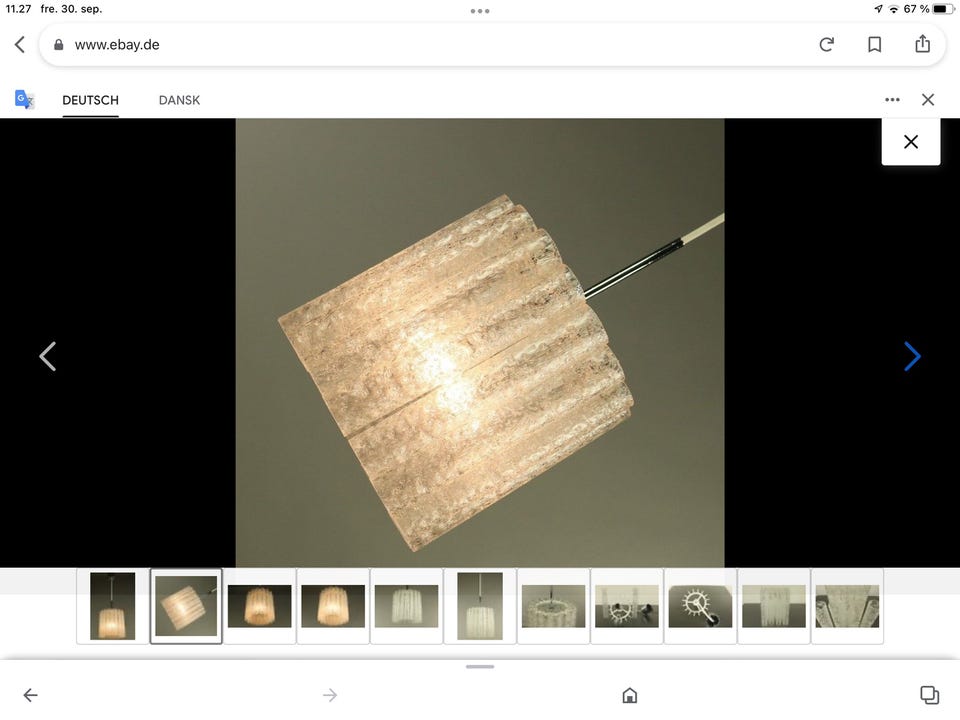
Task: Navigate back using bottom arrow
Action: click(30, 695)
